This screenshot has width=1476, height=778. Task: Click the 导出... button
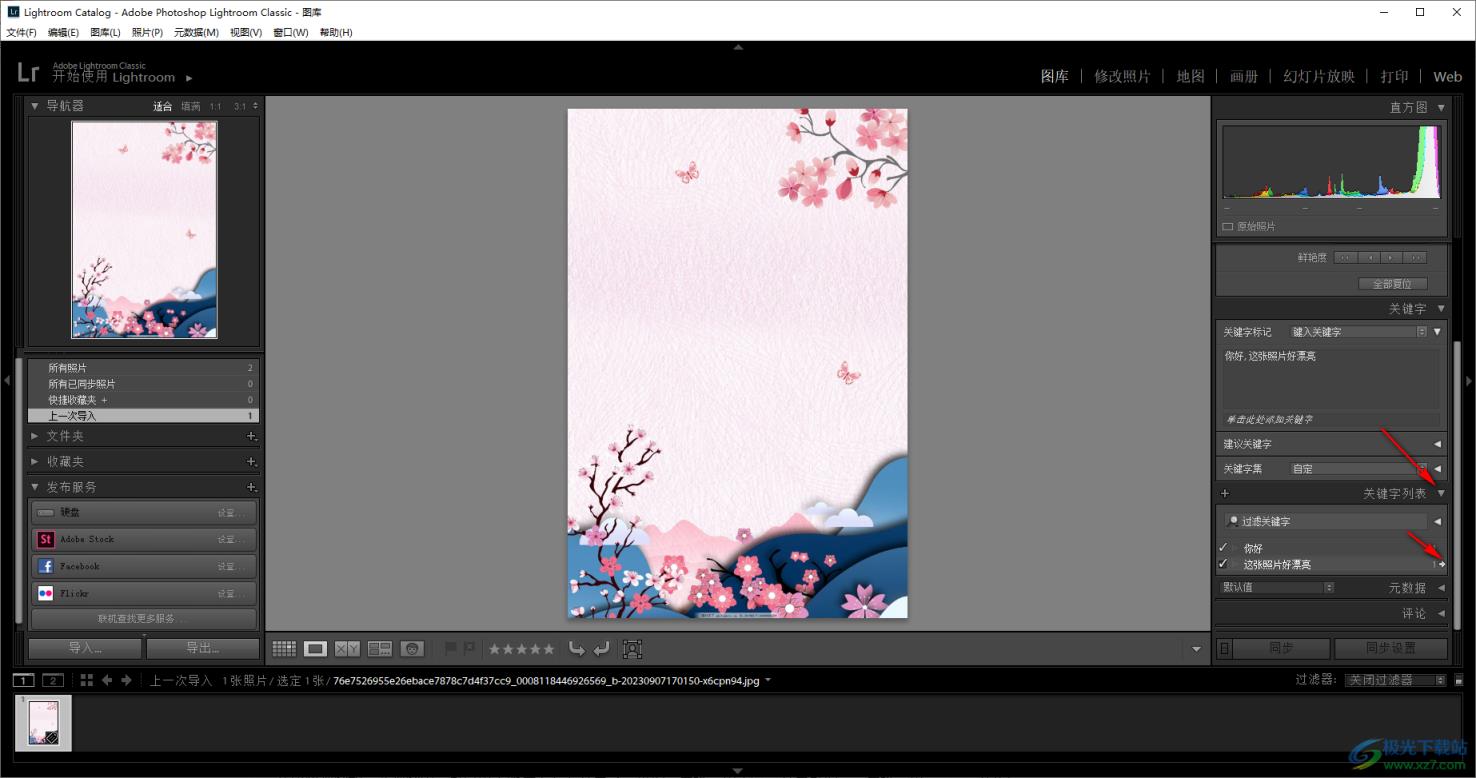tap(202, 648)
